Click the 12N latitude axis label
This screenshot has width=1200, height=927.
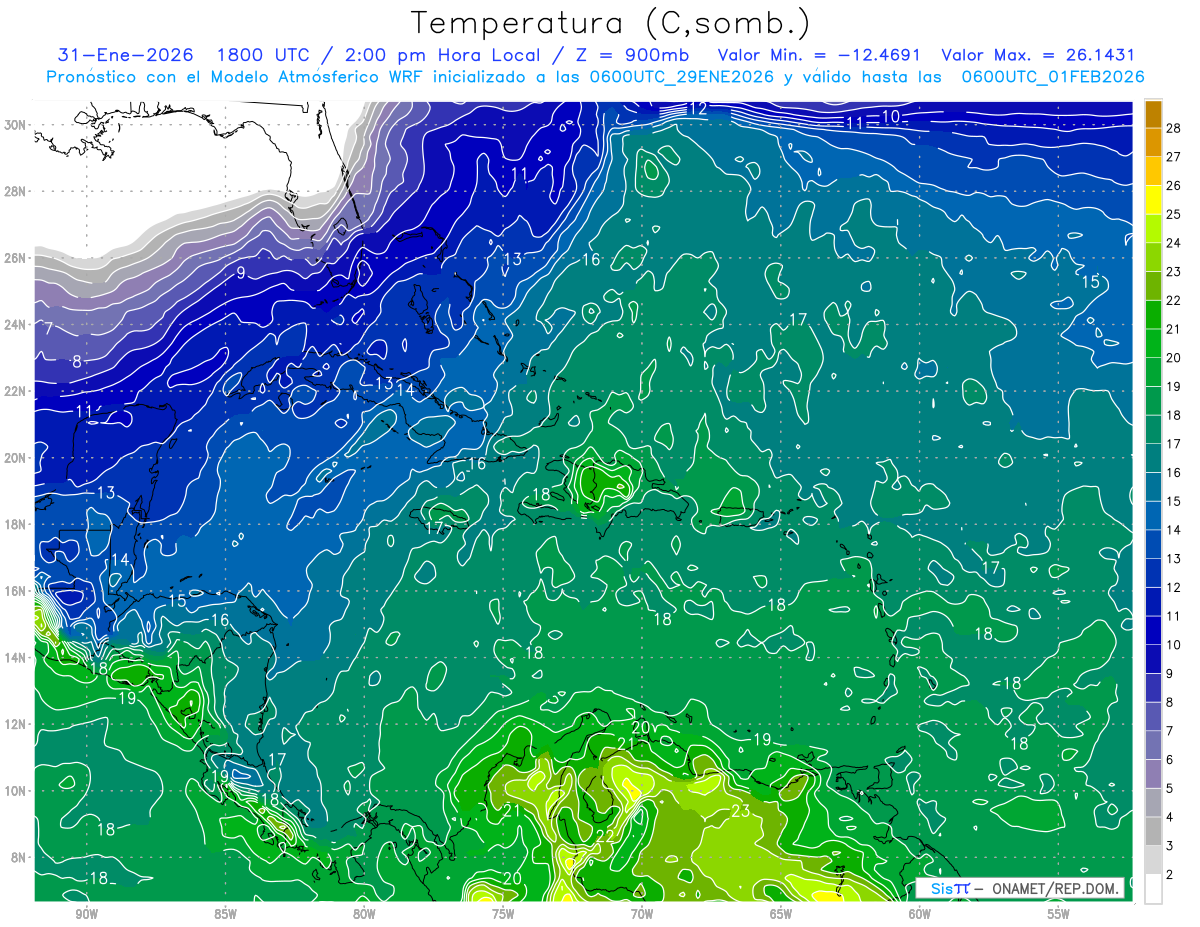[x=16, y=724]
